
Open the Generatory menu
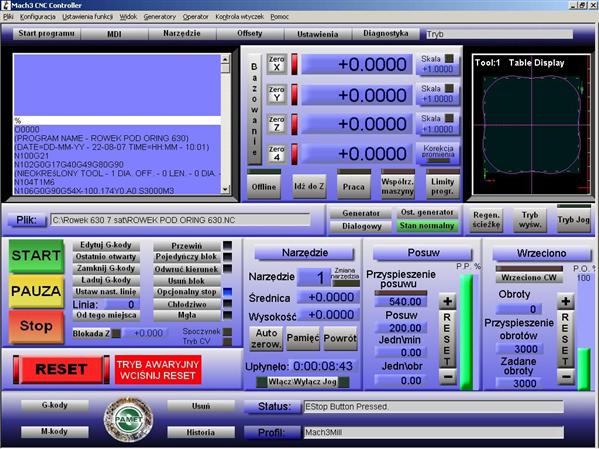coord(160,17)
